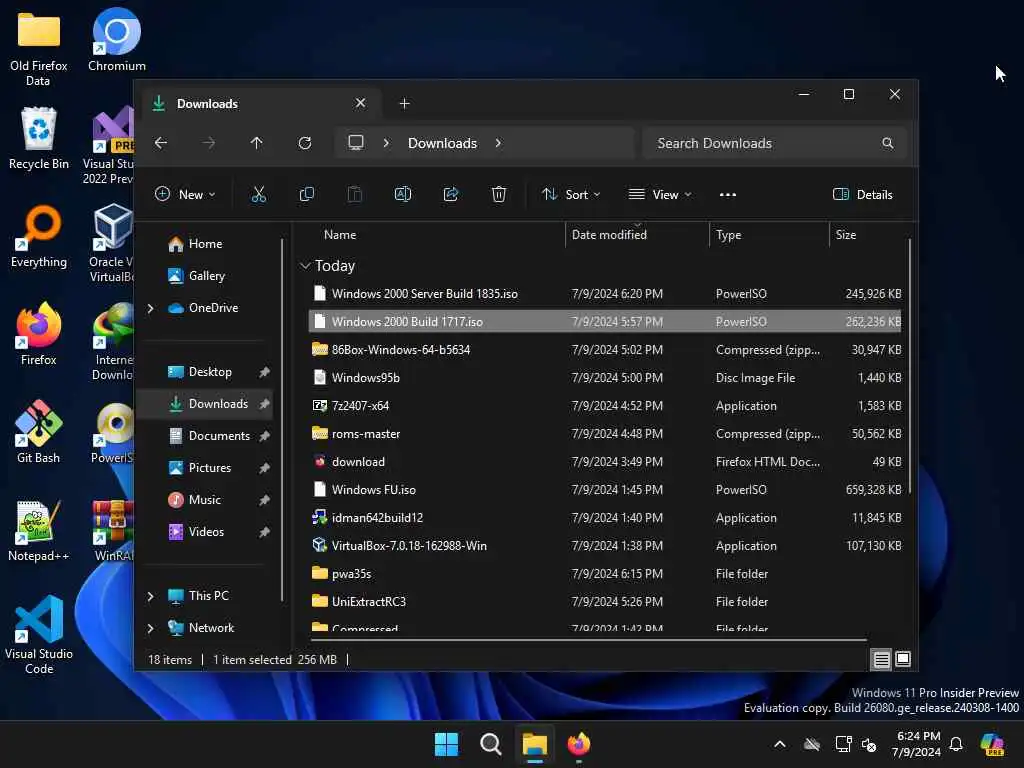Go back with the left arrow button
The height and width of the screenshot is (768, 1024).
[161, 143]
